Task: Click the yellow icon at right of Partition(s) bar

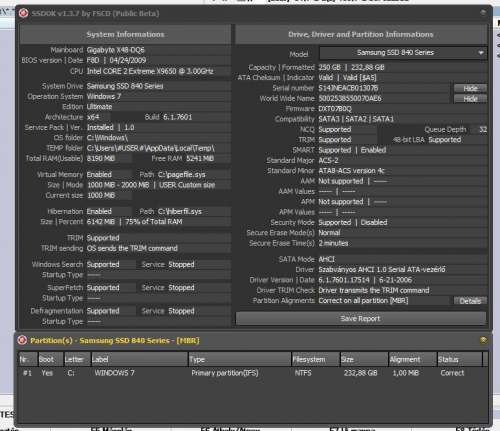Action: click(483, 340)
